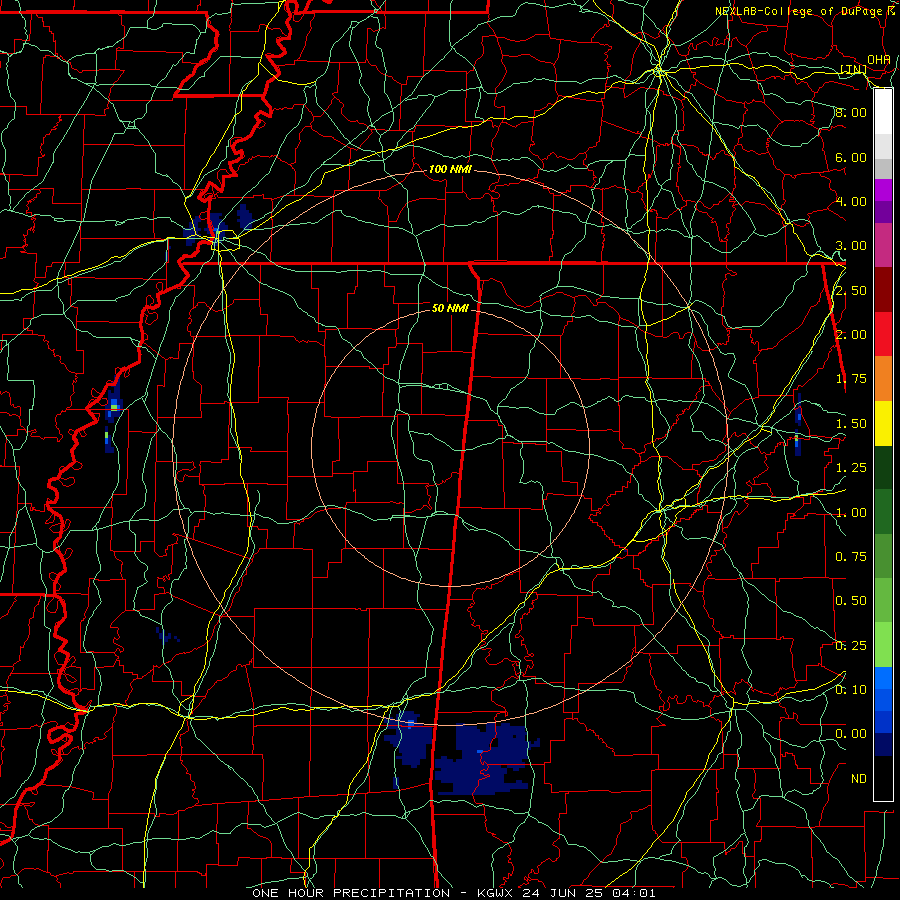Click the 8.00 legend value
The width and height of the screenshot is (900, 900).
851,112
